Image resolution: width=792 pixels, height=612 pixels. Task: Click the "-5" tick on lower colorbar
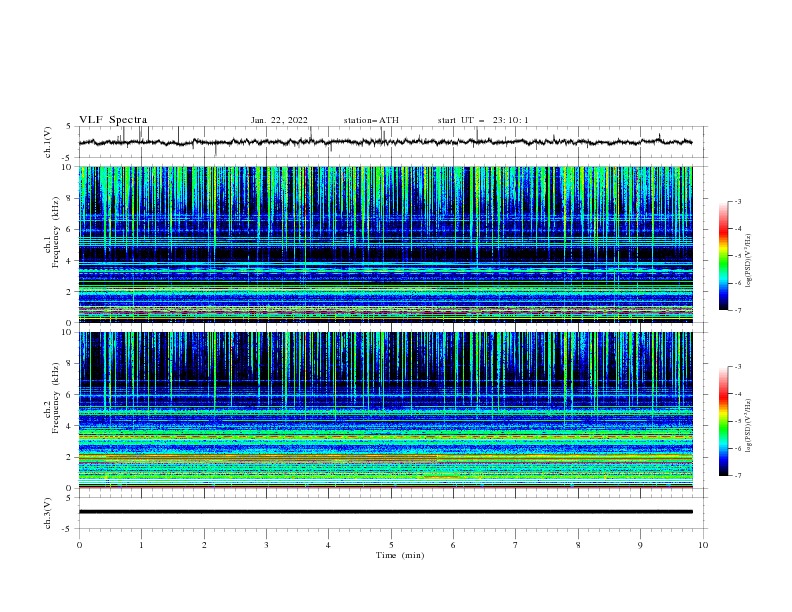[x=738, y=421]
